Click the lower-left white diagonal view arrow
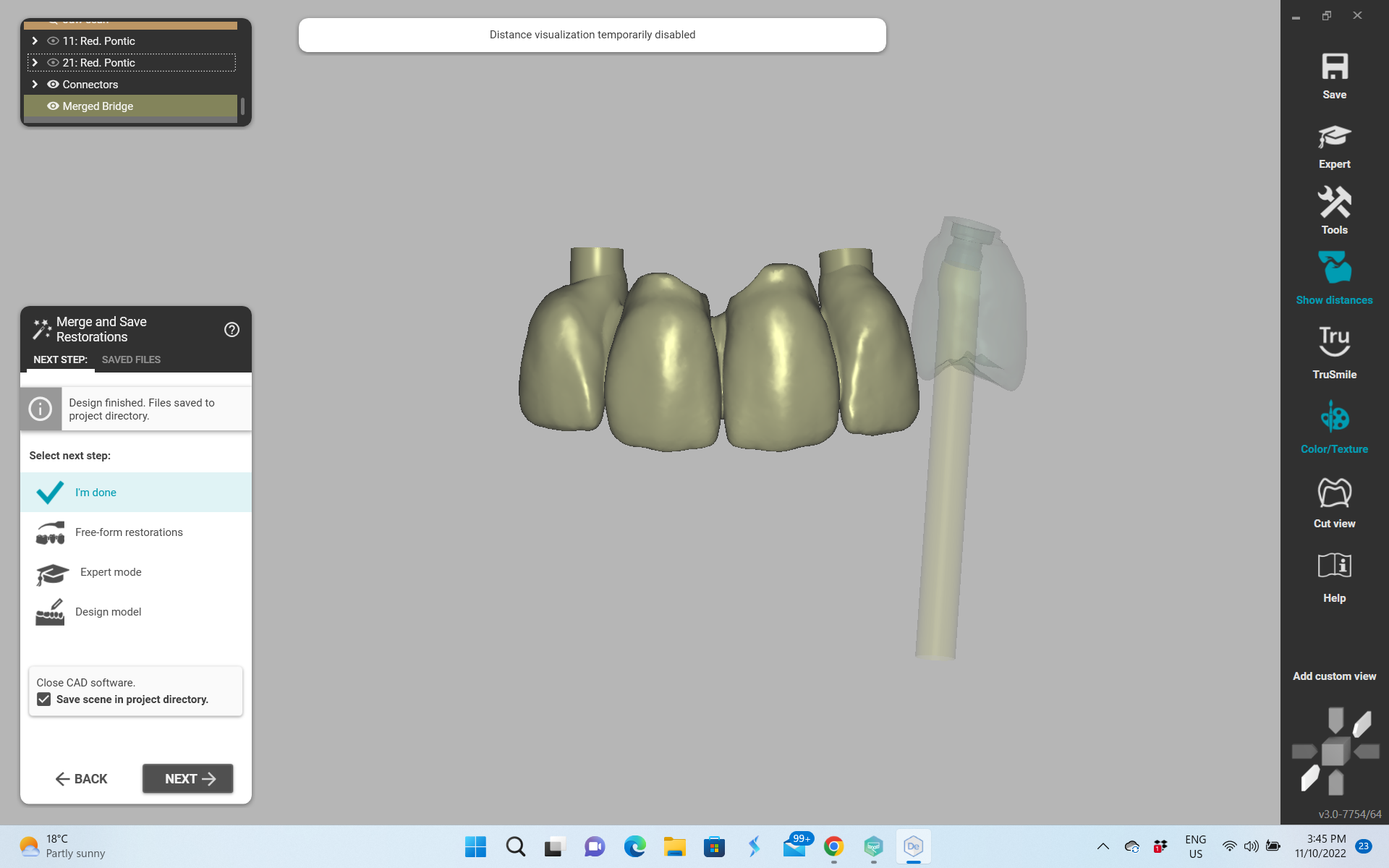The image size is (1389, 868). pos(1310,778)
